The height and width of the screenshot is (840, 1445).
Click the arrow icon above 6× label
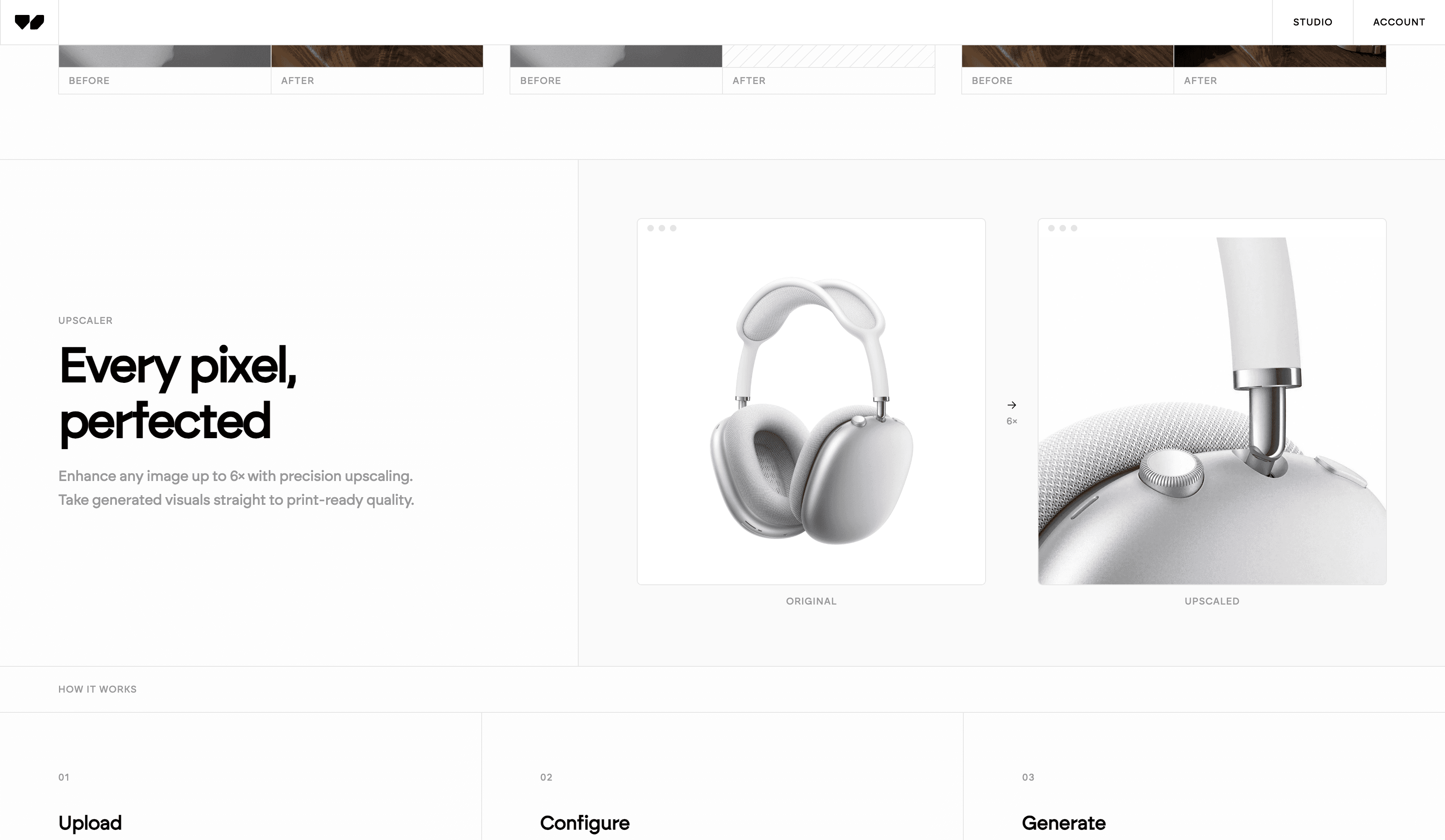(1012, 405)
